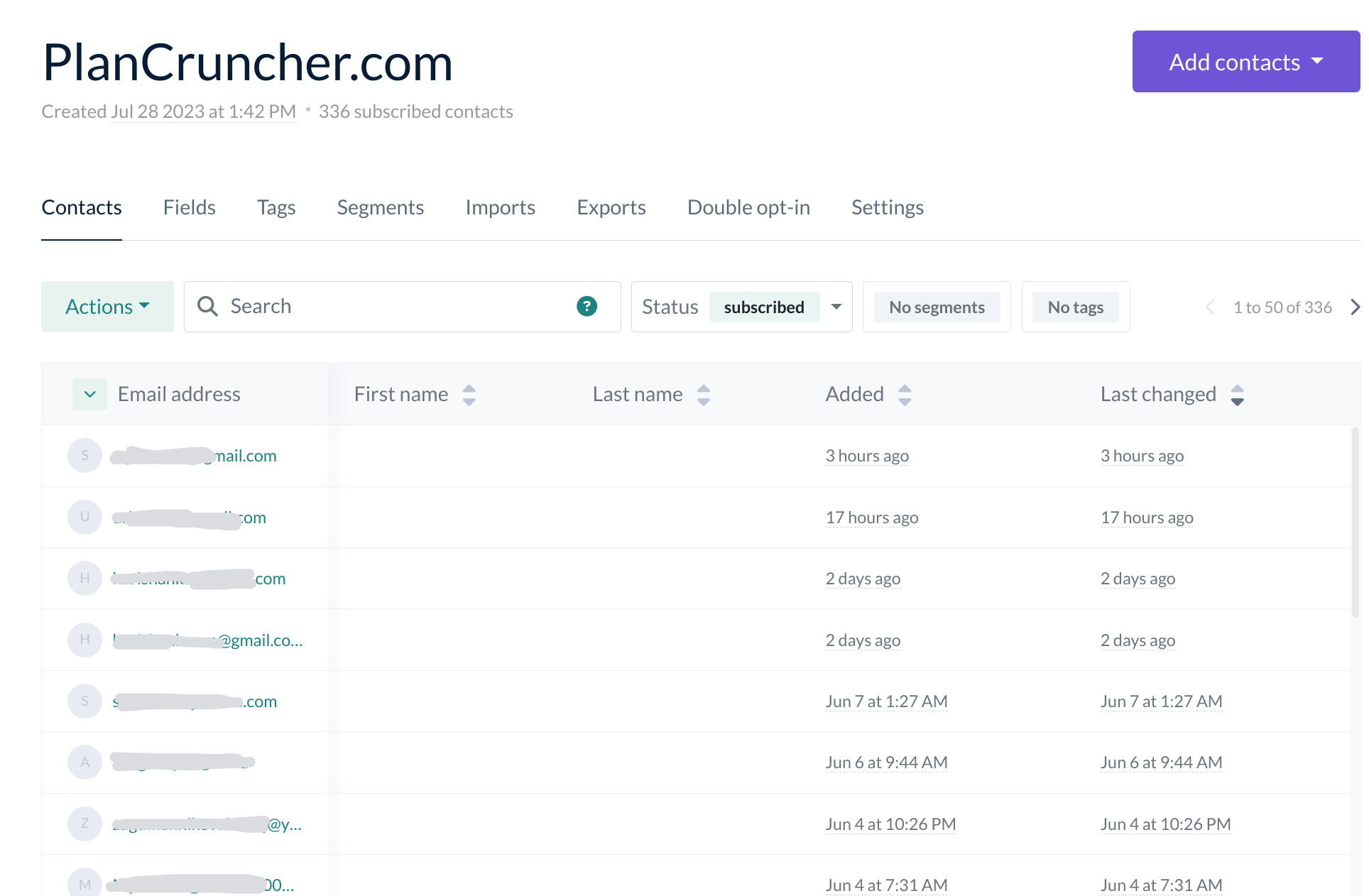Click the search help question mark icon

[587, 307]
